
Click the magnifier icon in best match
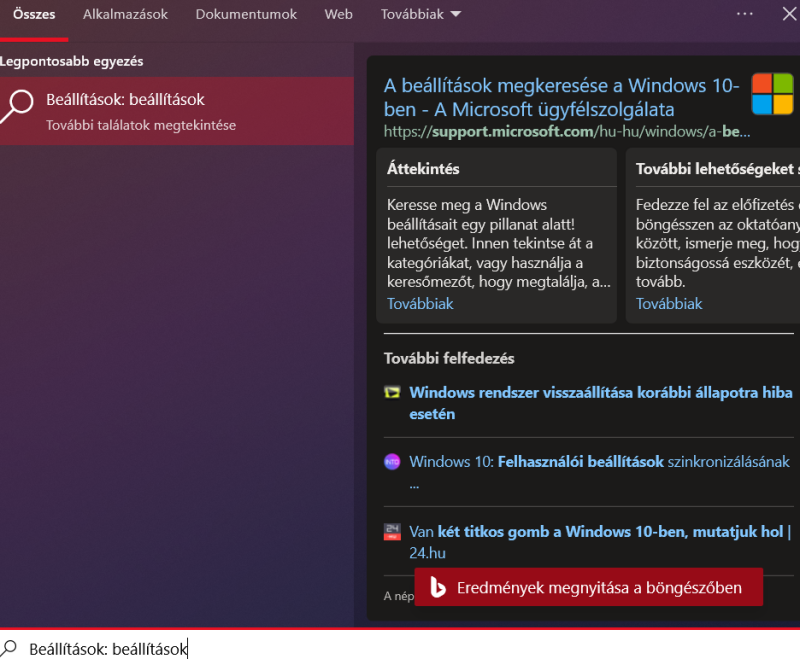point(17,106)
